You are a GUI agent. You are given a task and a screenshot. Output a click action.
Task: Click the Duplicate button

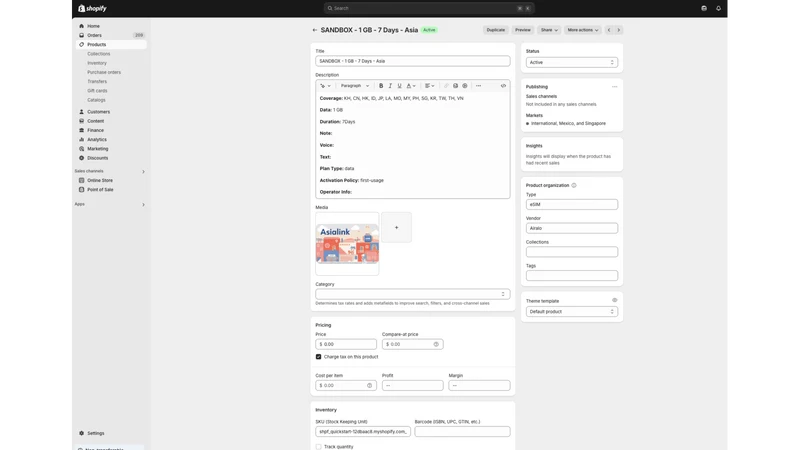(x=495, y=30)
